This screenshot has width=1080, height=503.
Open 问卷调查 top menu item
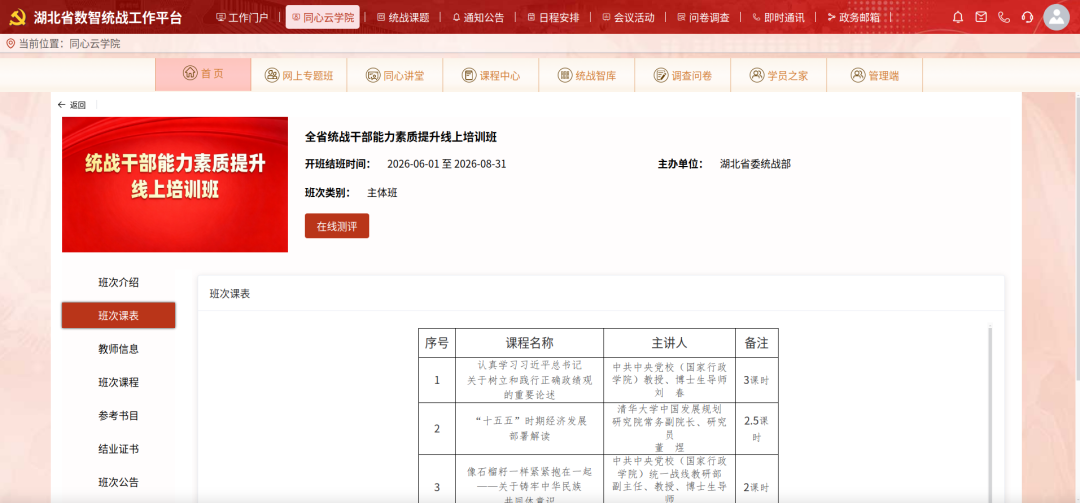[703, 17]
